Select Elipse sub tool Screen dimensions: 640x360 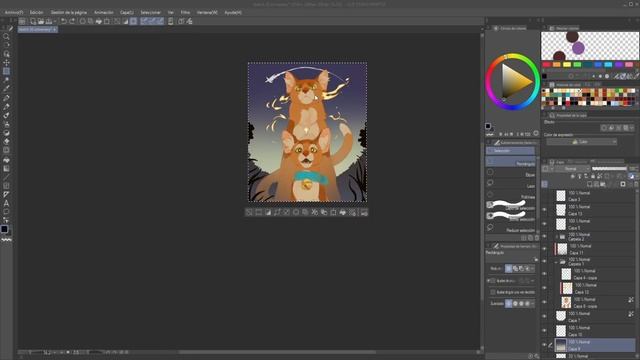coord(510,173)
